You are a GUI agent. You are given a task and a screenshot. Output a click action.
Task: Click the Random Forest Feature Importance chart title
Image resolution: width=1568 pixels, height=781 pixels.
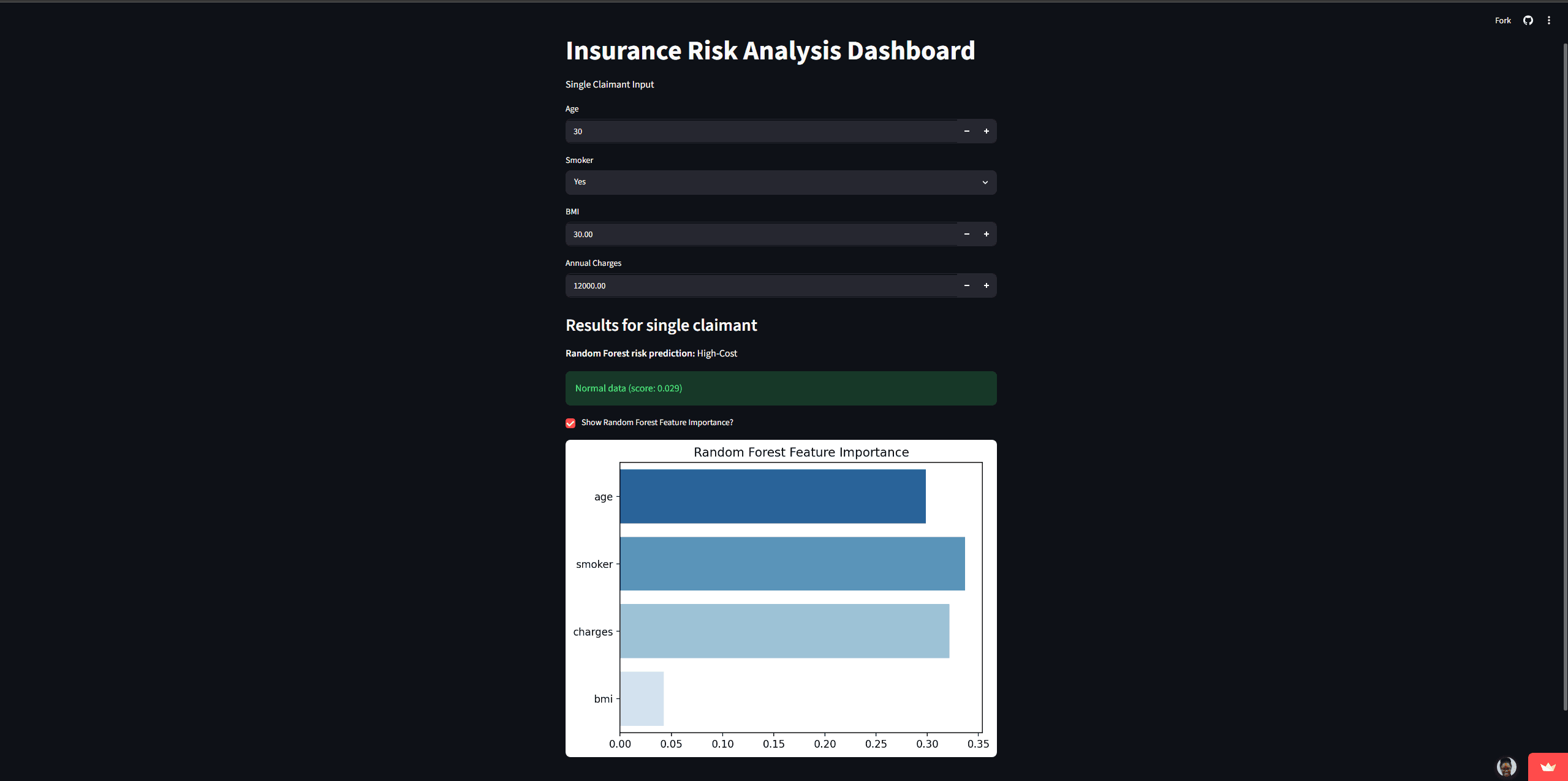coord(801,452)
